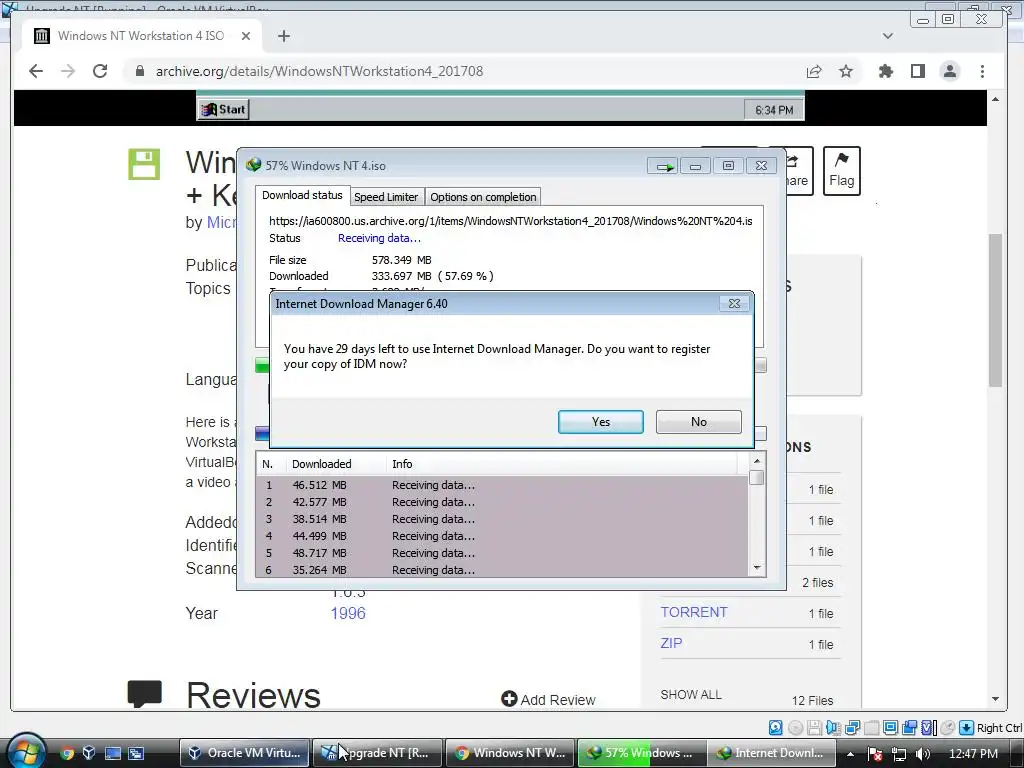Click No in the IDM registration dialog

(x=698, y=422)
